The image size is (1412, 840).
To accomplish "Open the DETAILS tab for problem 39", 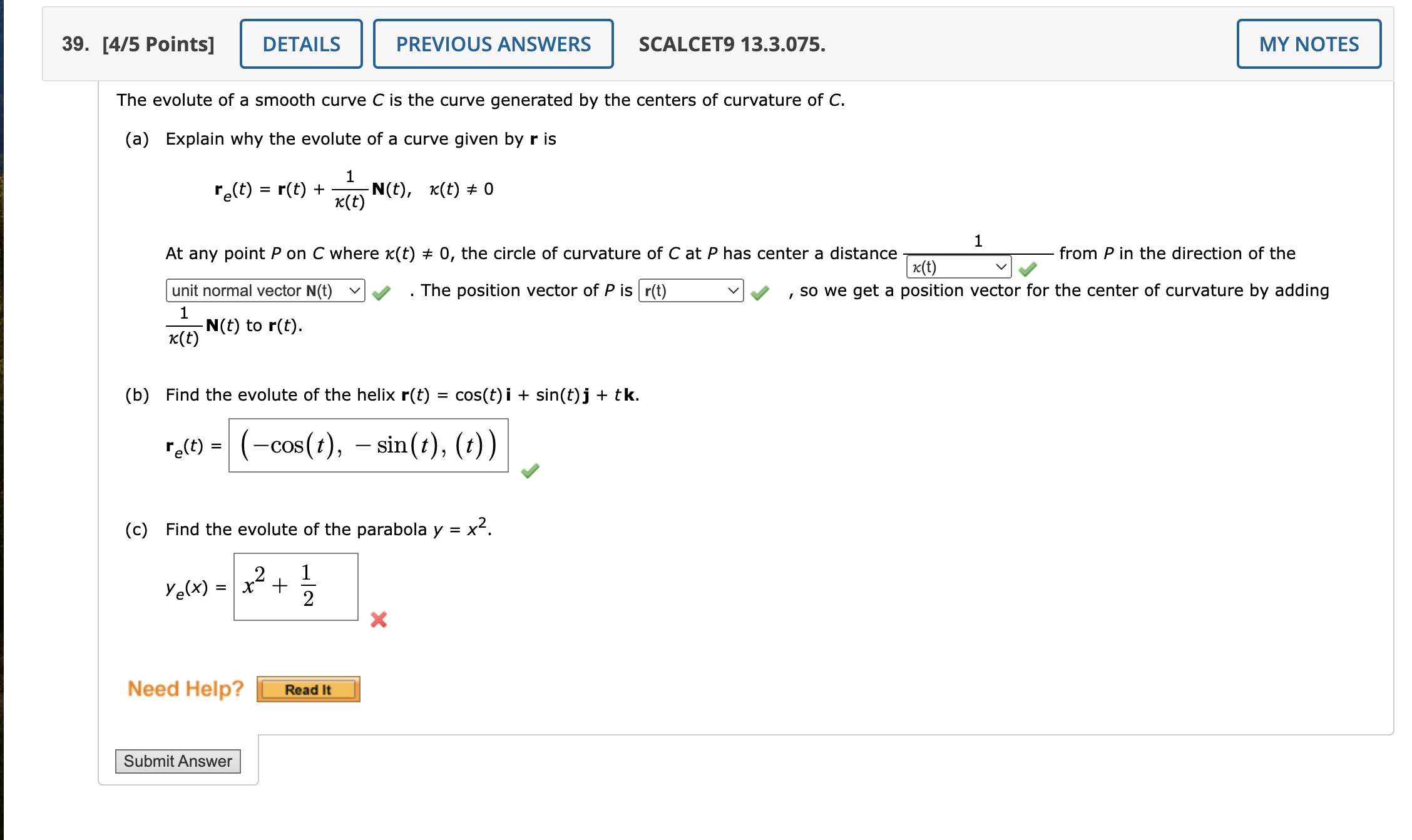I will [300, 43].
